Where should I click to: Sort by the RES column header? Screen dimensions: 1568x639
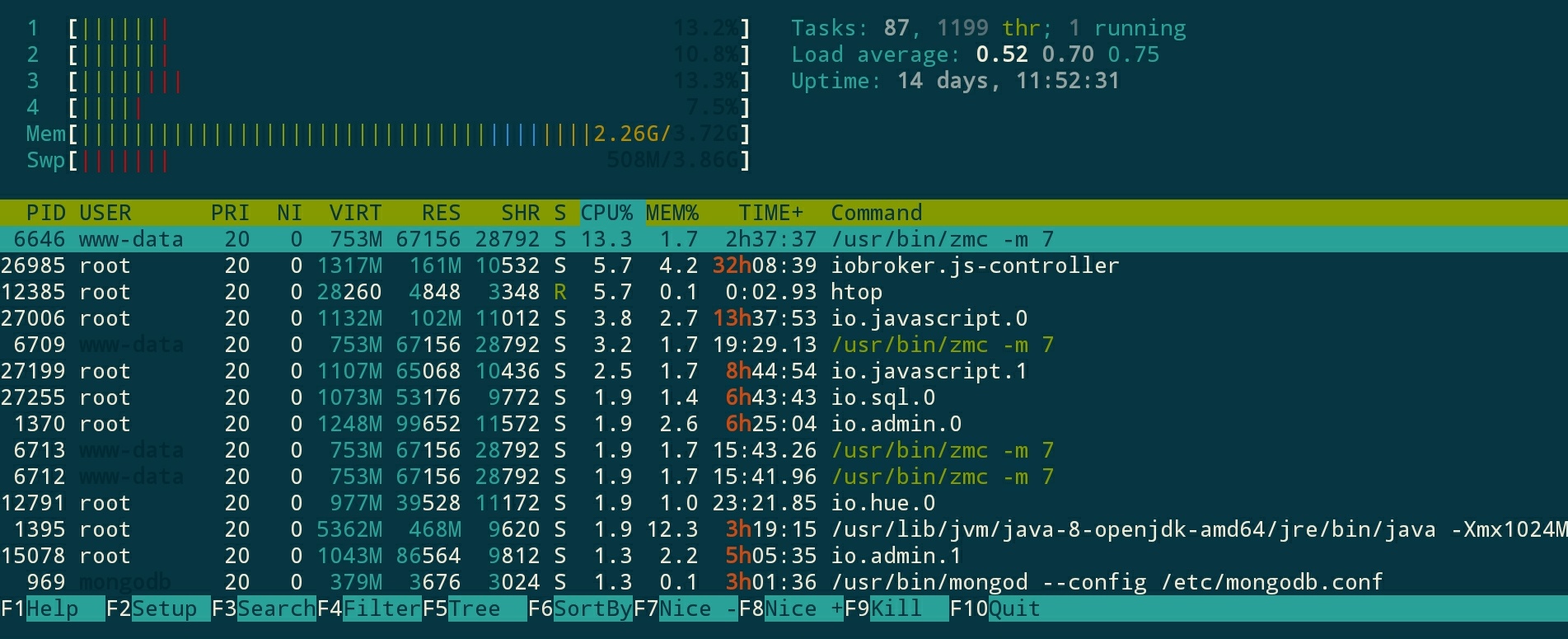pos(441,213)
